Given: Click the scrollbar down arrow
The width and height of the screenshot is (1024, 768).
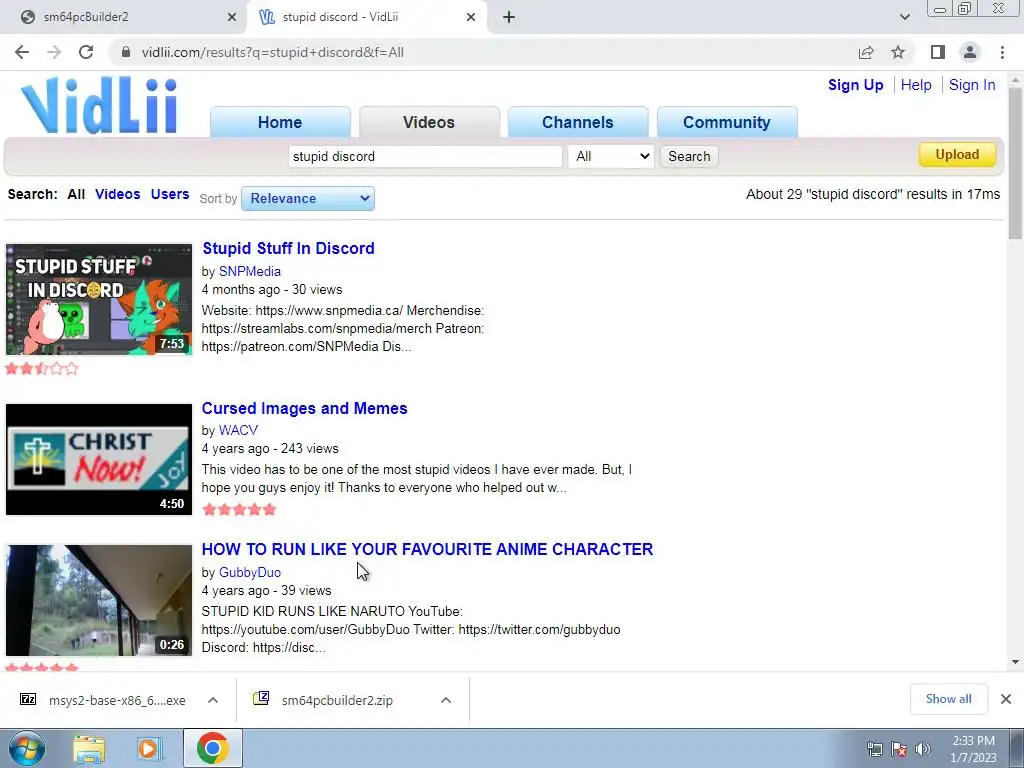Looking at the screenshot, I should point(1015,662).
